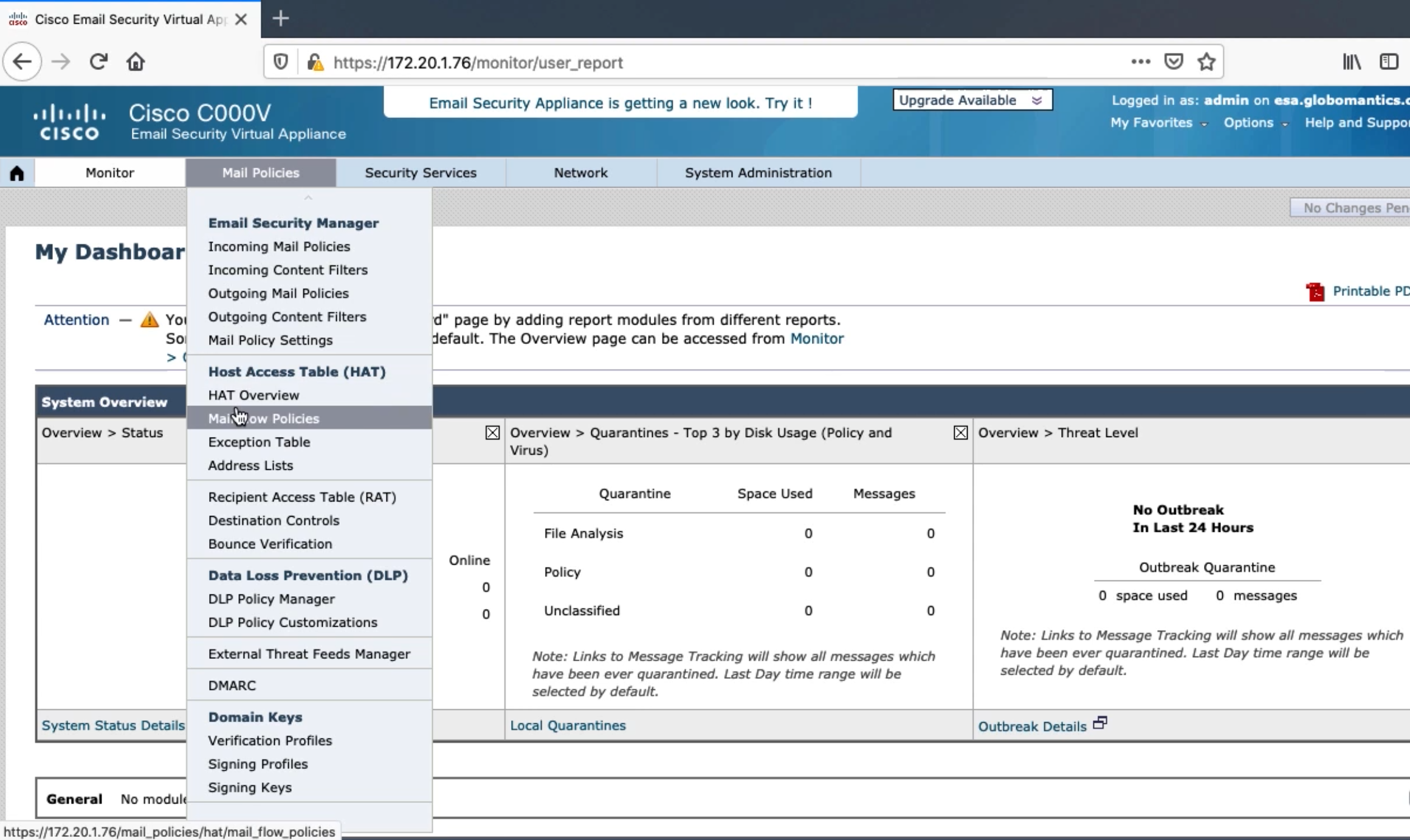Open Recipient Access Table (RAT)
The width and height of the screenshot is (1410, 840).
click(302, 497)
